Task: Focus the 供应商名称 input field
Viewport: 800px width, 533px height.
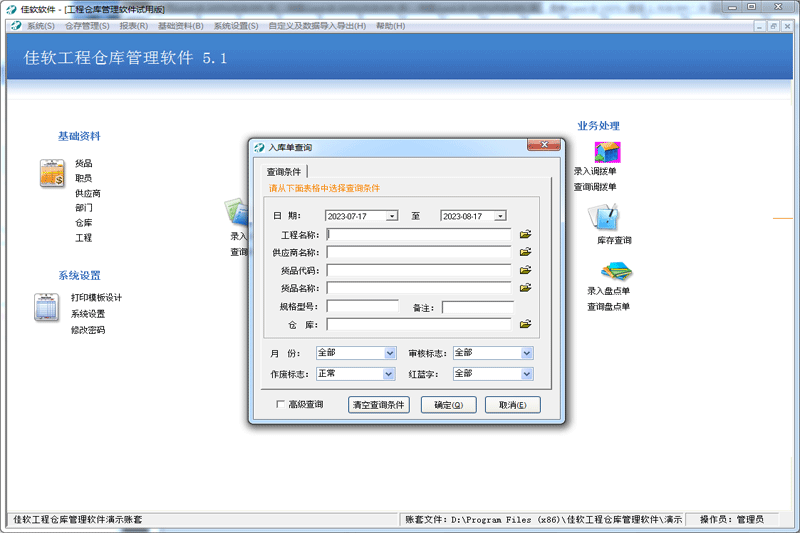Action: (419, 252)
